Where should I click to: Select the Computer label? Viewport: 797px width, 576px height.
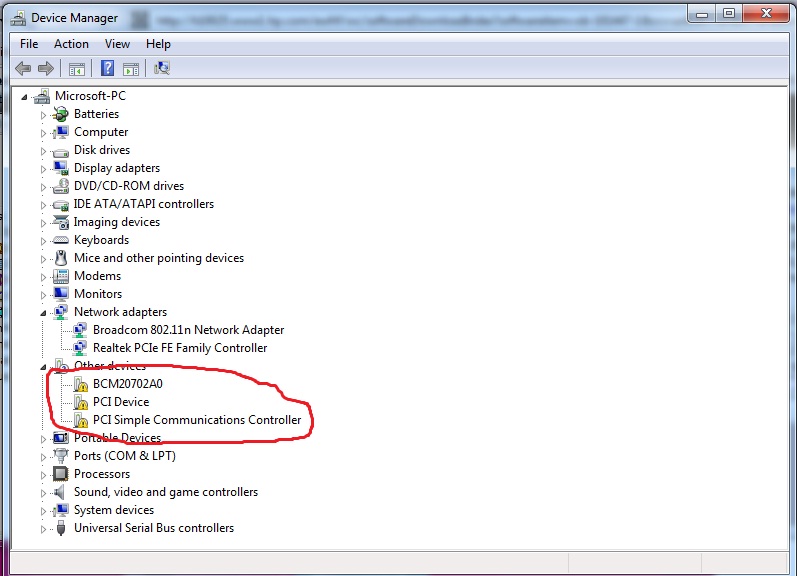101,132
